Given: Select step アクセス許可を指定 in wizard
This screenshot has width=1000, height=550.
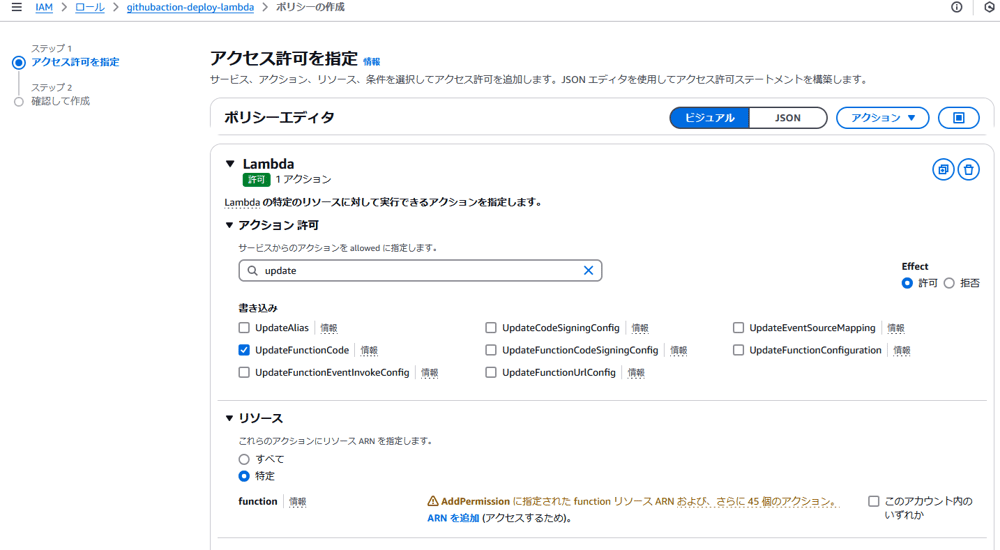Looking at the screenshot, I should (75, 62).
